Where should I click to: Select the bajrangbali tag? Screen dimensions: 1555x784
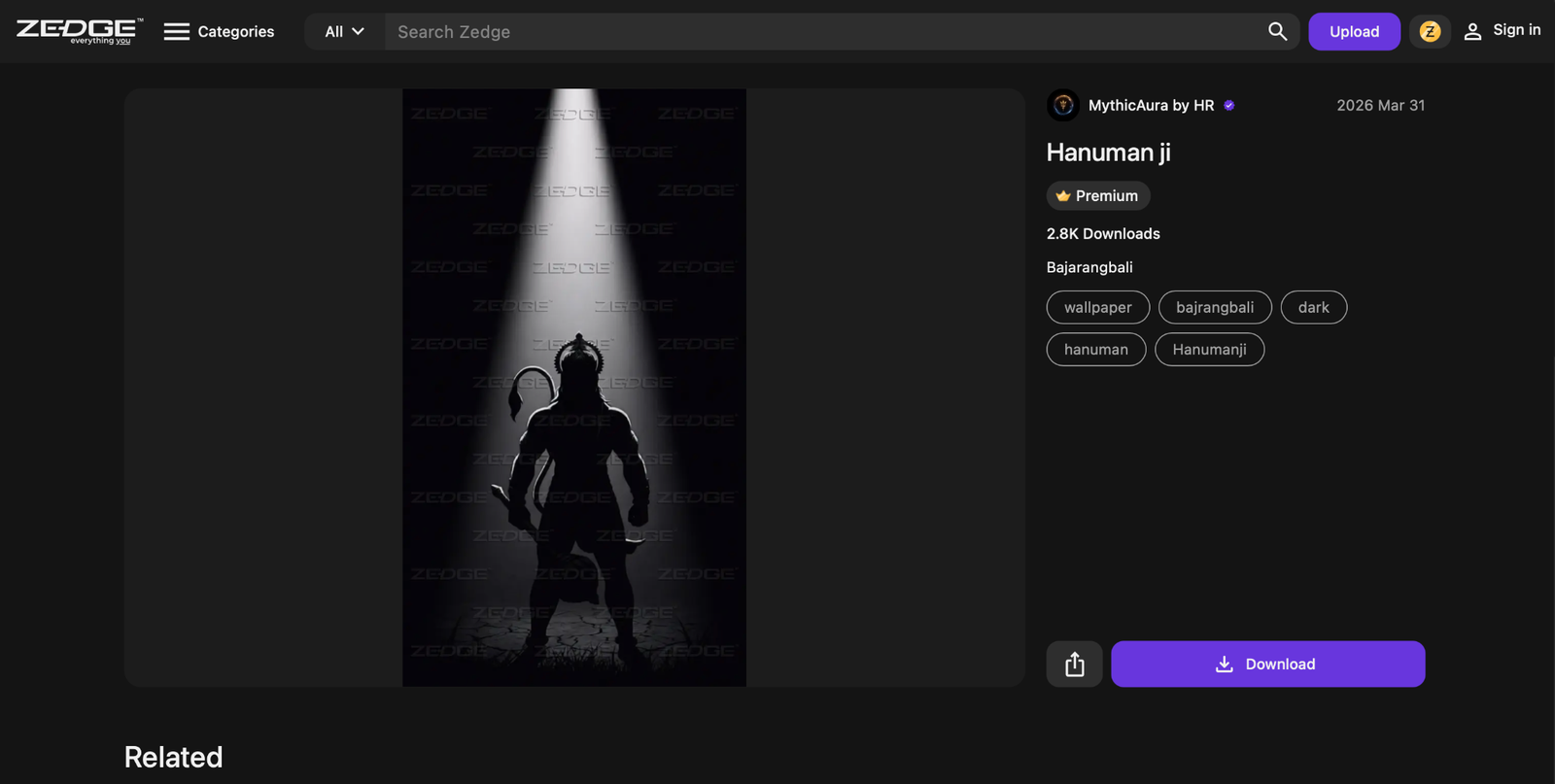tap(1215, 307)
